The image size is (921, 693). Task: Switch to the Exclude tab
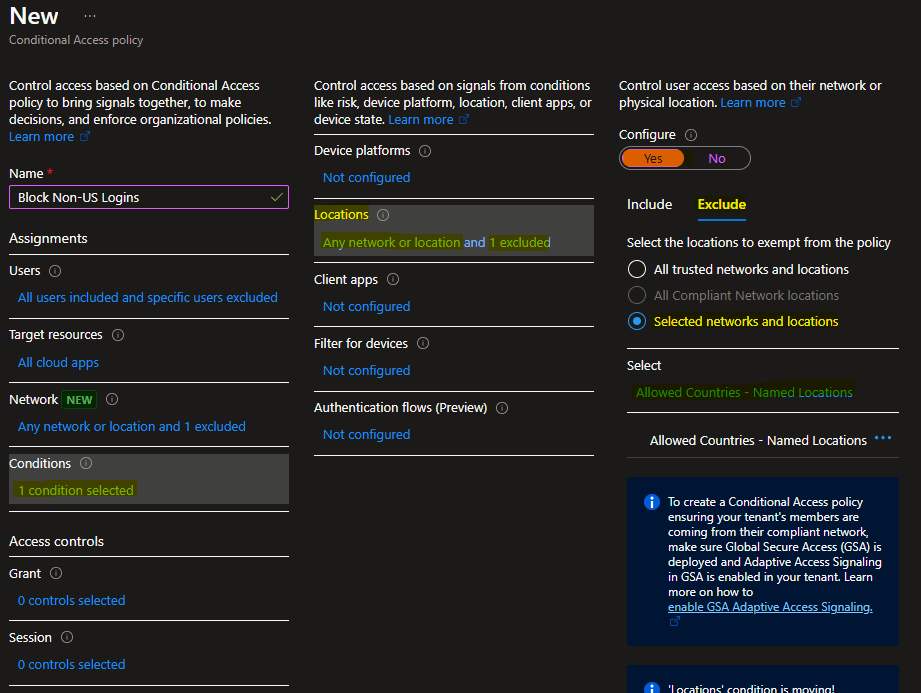pyautogui.click(x=722, y=204)
